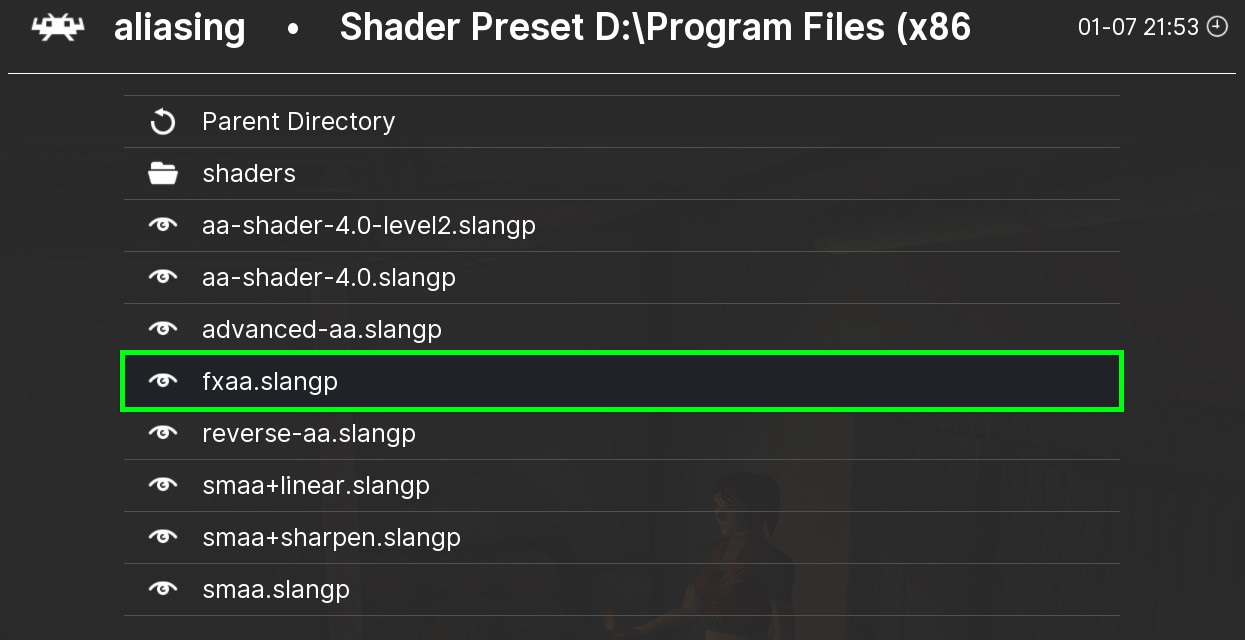Screen dimensions: 1245x640
Task: Click the Shader Preset path title
Action: (x=655, y=28)
